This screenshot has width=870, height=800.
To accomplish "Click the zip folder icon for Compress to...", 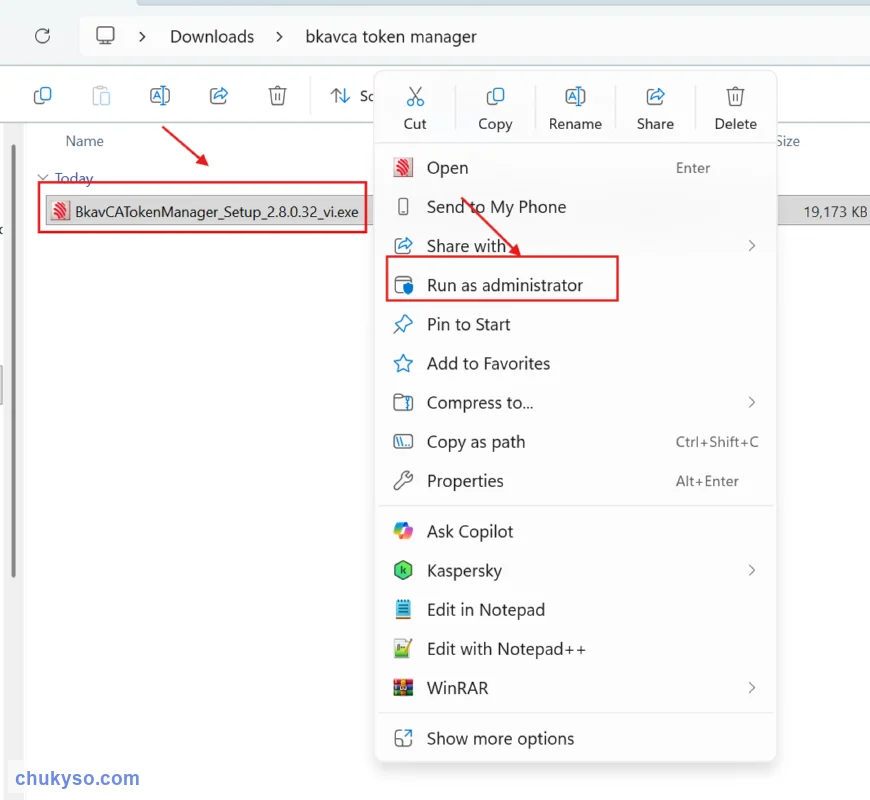I will tap(403, 402).
